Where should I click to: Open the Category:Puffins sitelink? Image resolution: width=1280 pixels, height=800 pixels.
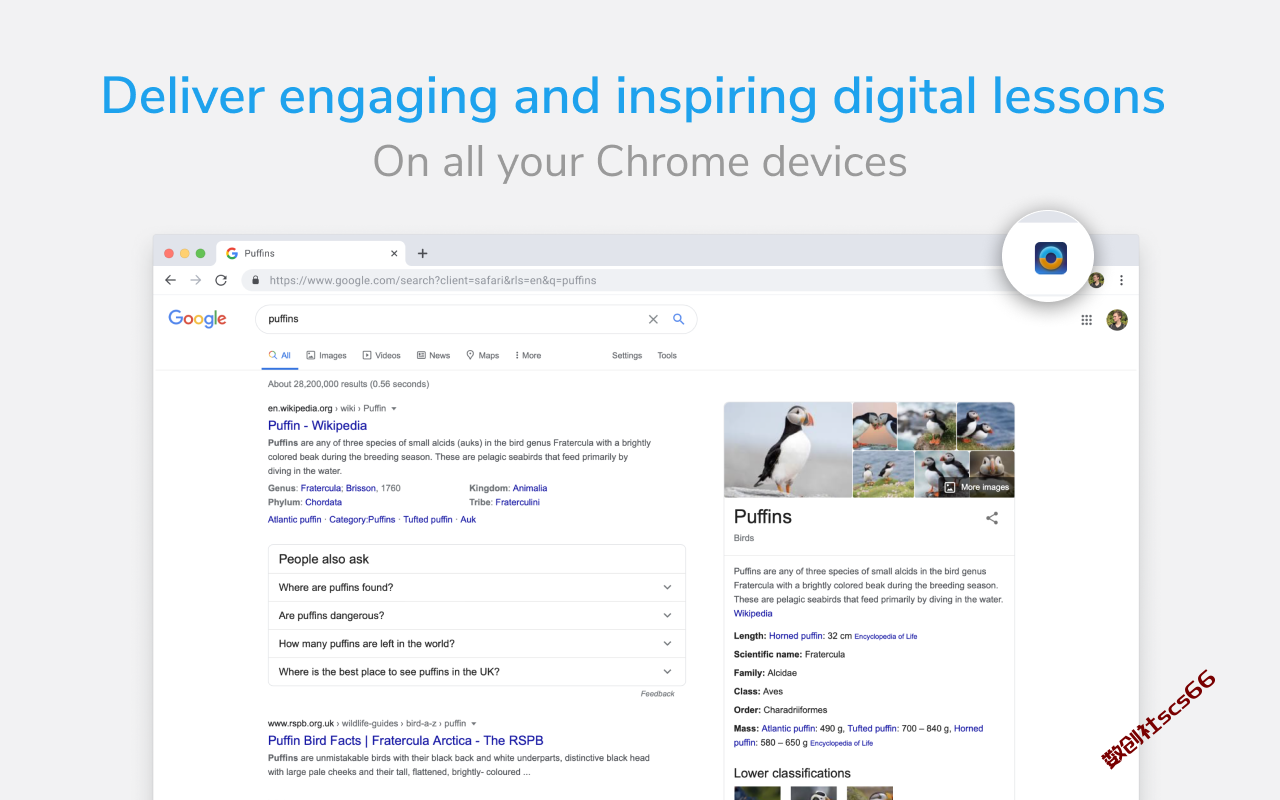[x=362, y=520]
